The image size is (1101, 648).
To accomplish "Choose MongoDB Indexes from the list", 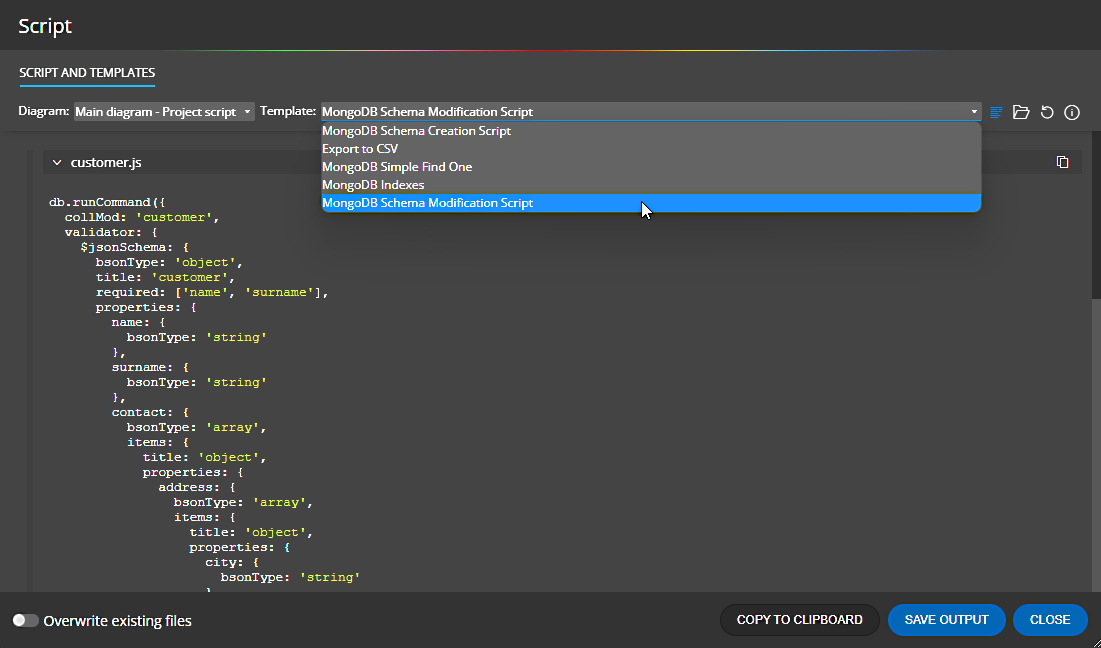I will pyautogui.click(x=373, y=184).
